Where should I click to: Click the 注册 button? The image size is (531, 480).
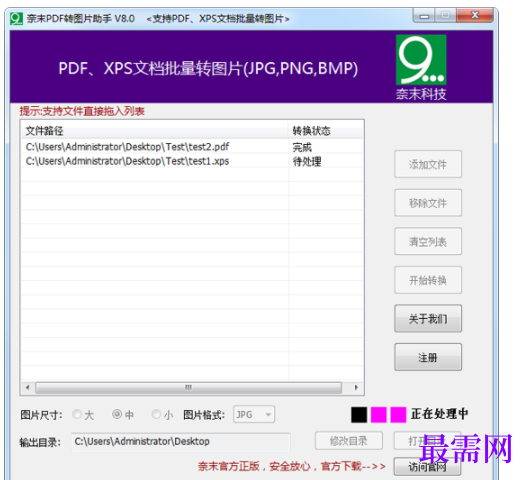[x=428, y=357]
